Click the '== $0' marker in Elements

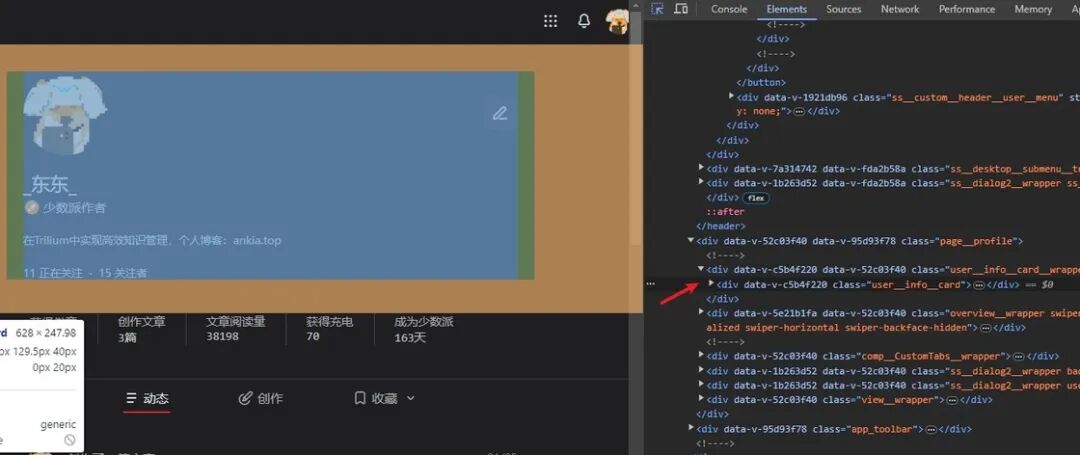click(1038, 284)
